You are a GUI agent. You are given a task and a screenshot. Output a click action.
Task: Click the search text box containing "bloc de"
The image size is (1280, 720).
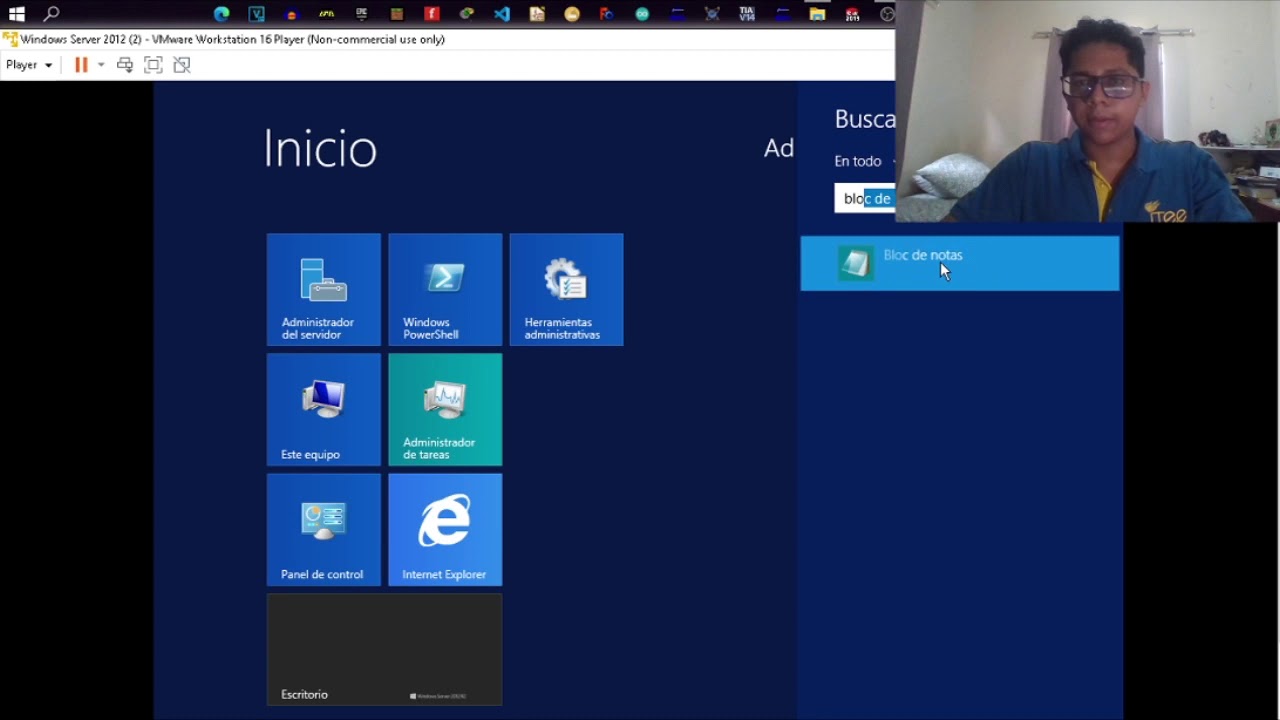(x=865, y=198)
